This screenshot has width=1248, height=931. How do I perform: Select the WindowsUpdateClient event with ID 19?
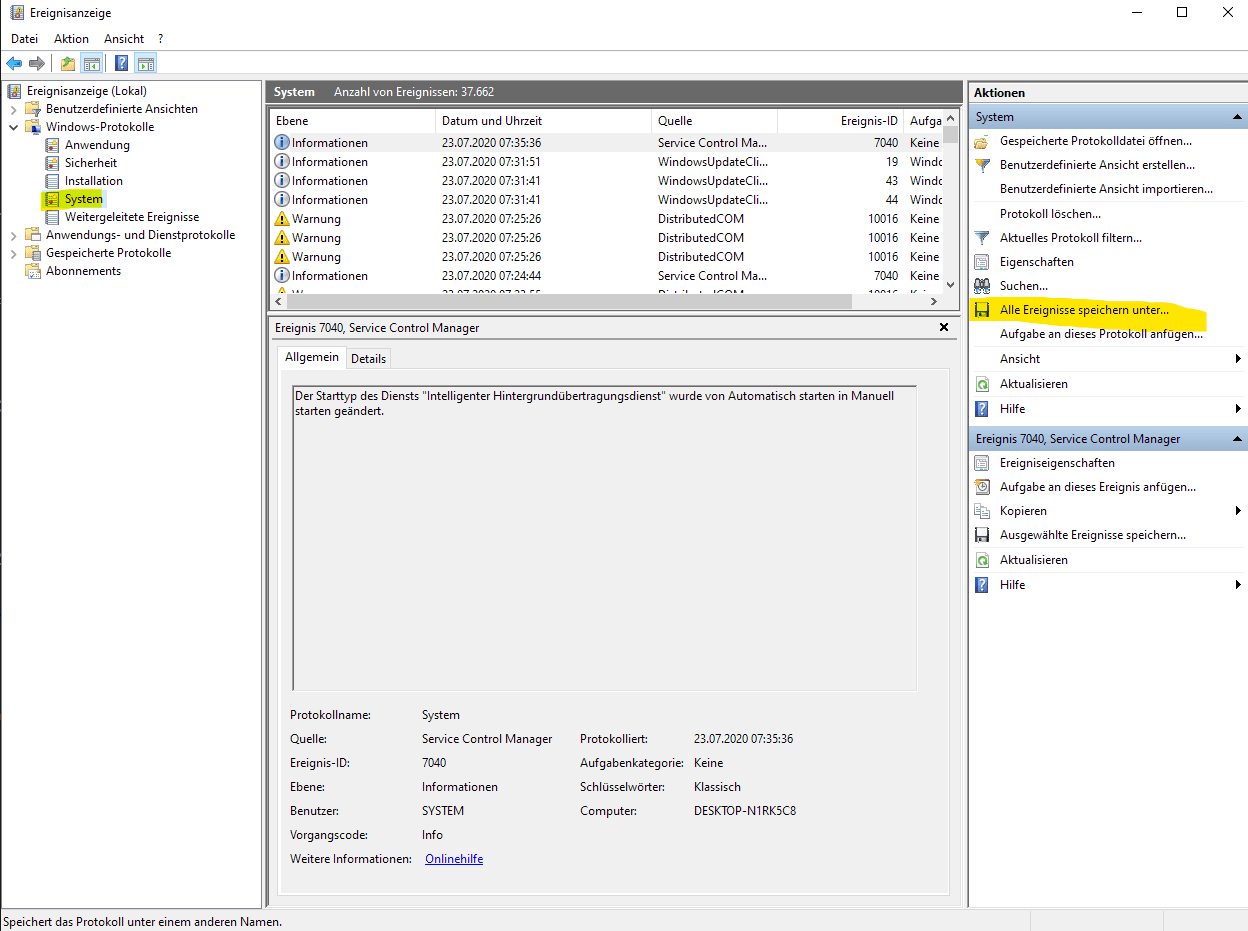click(x=606, y=162)
